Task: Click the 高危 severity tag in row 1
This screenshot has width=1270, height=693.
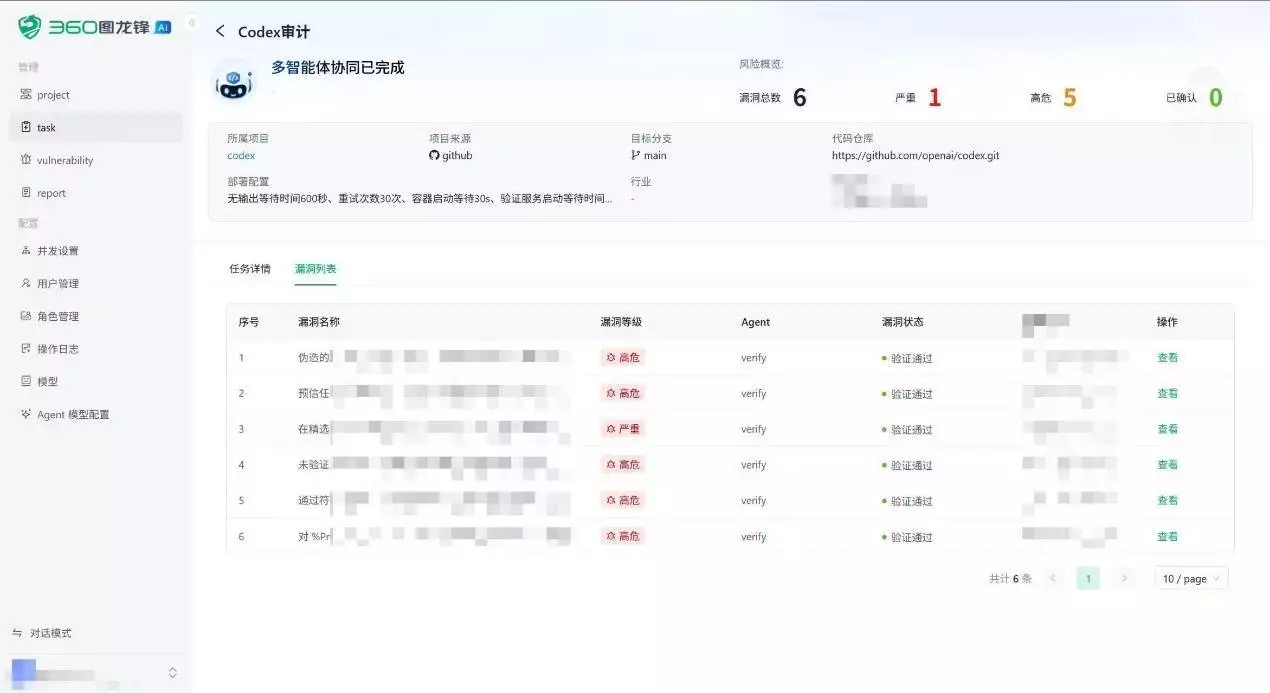Action: coord(622,358)
